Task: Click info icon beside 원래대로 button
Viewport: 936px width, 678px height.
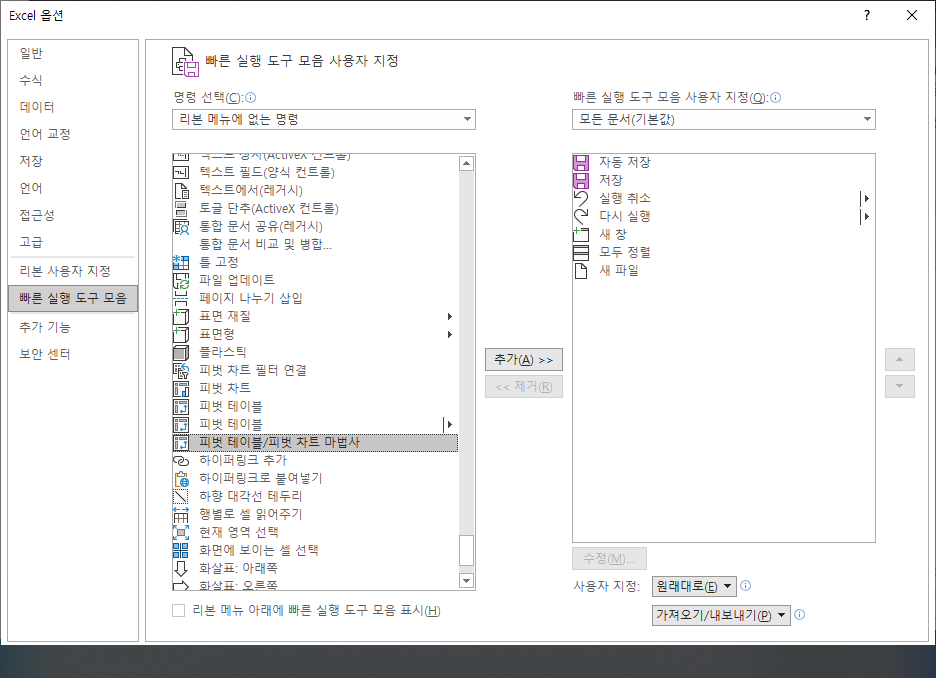Action: coord(746,585)
